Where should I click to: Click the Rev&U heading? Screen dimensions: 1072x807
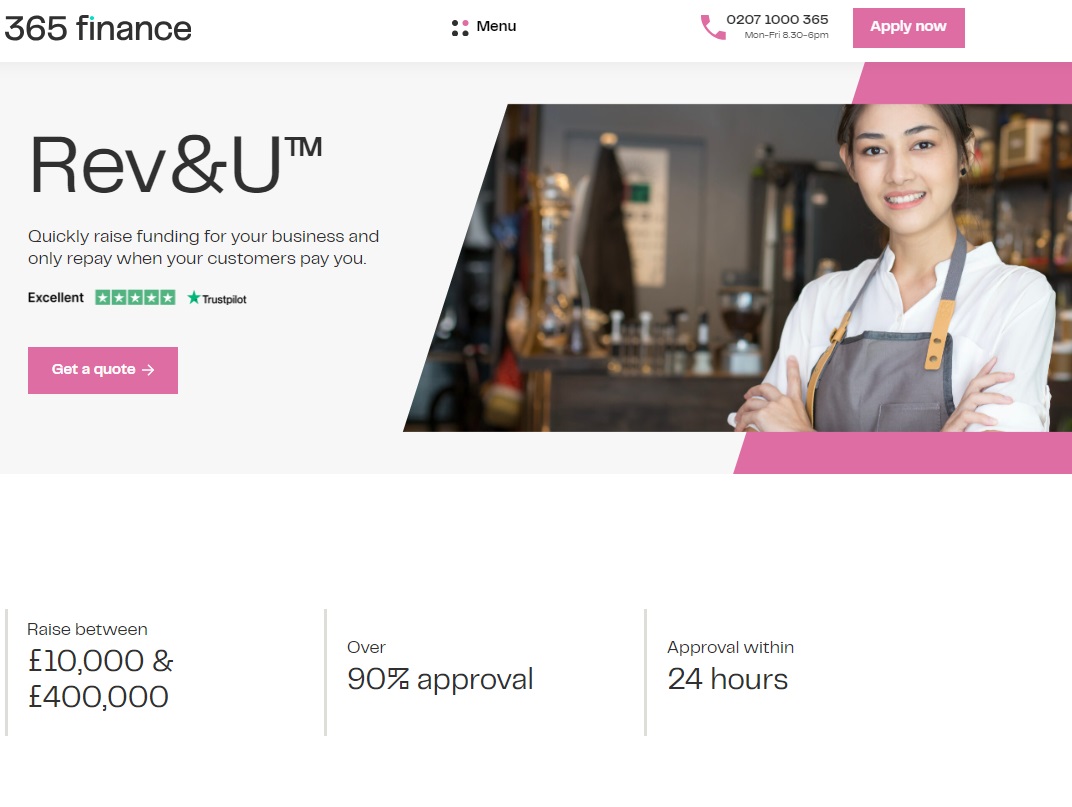coord(175,166)
